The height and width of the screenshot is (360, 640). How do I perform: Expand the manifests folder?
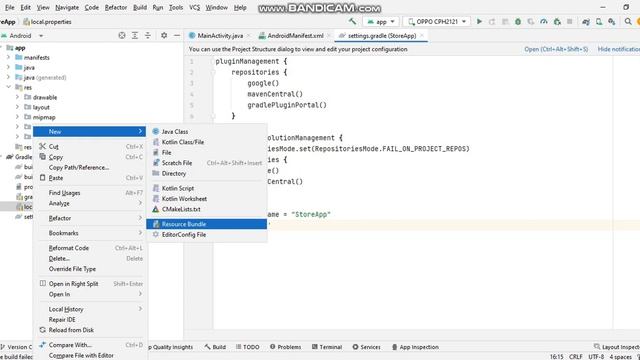pyautogui.click(x=9, y=57)
